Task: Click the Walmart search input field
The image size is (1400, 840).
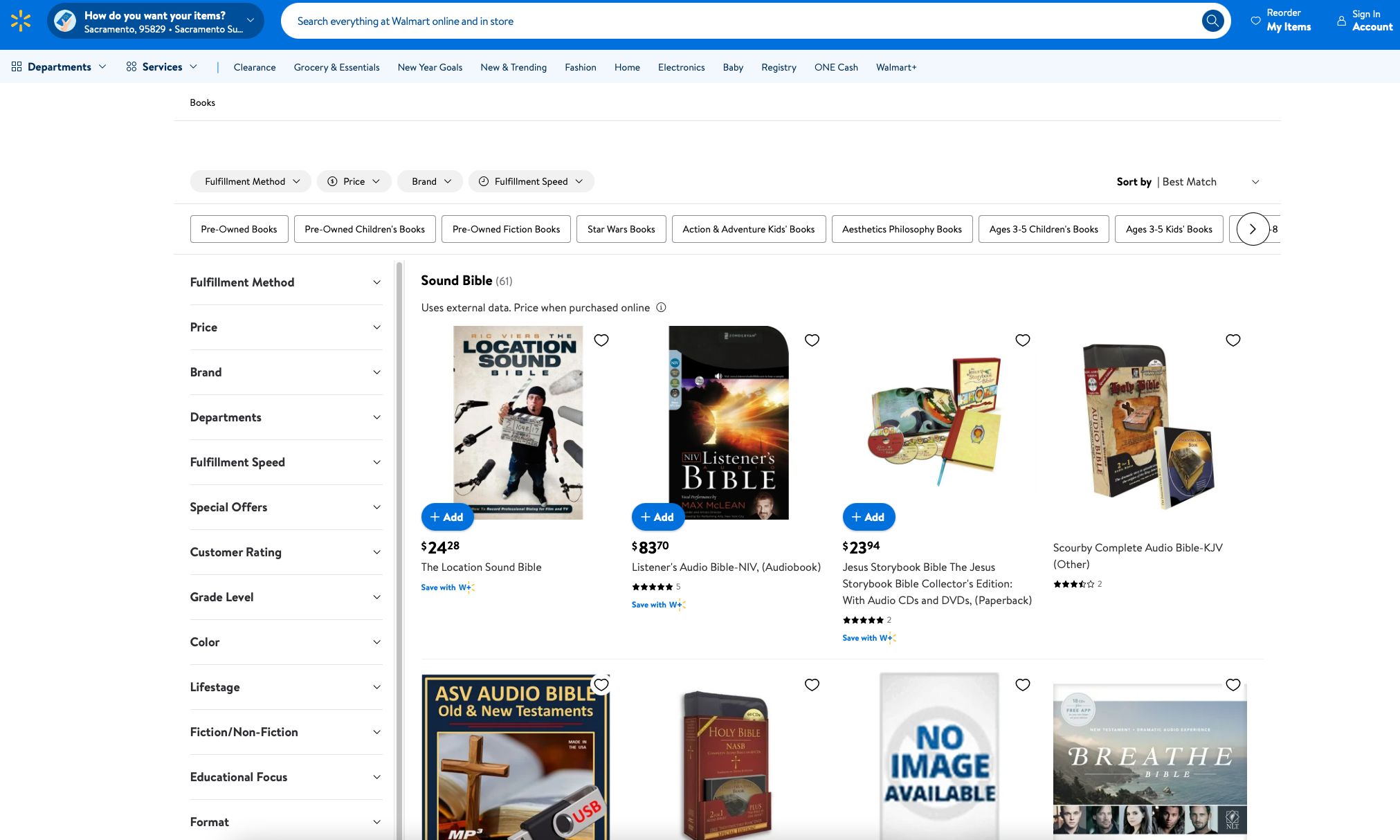Action: (x=740, y=21)
